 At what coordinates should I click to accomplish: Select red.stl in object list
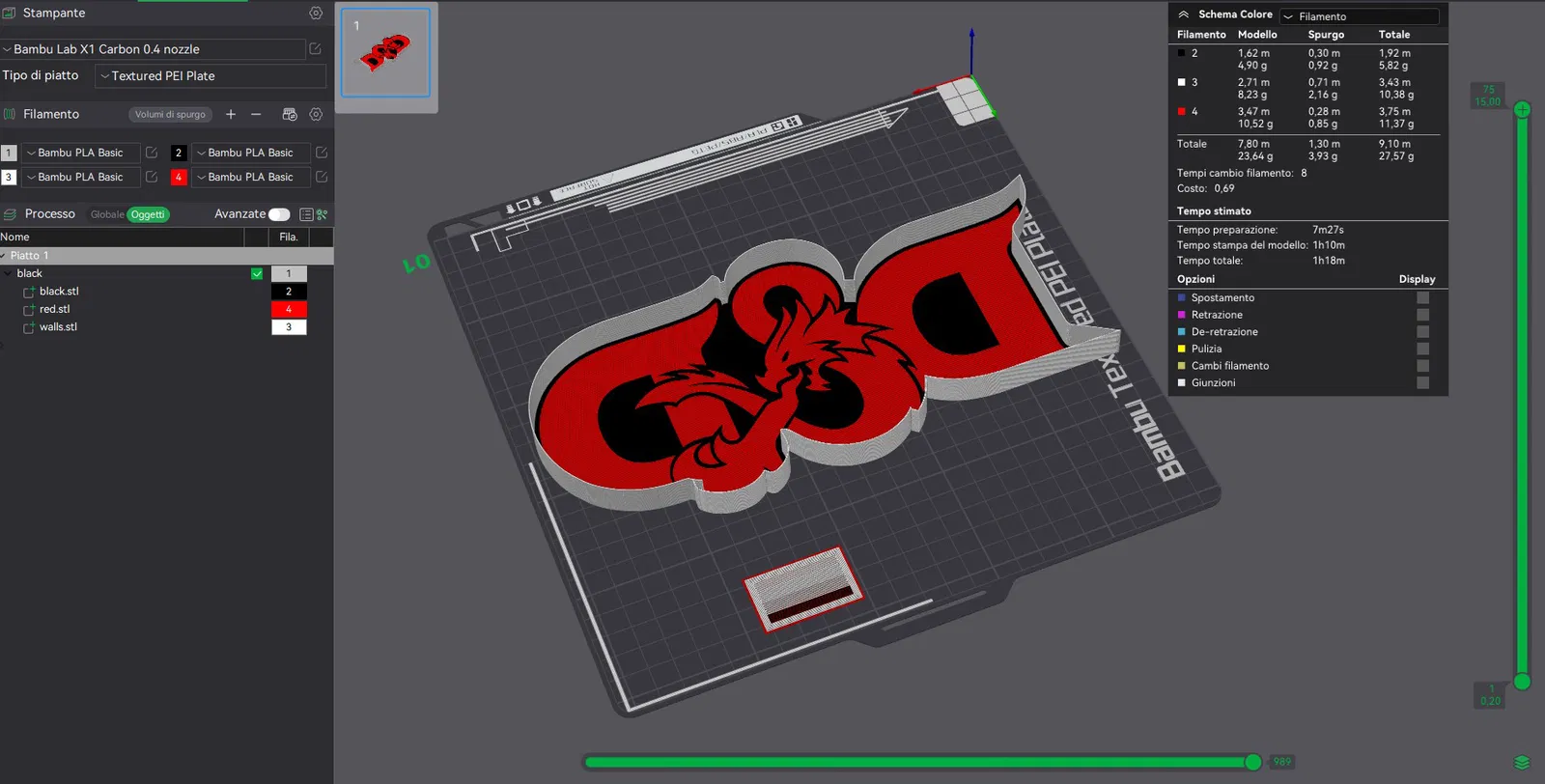[54, 309]
